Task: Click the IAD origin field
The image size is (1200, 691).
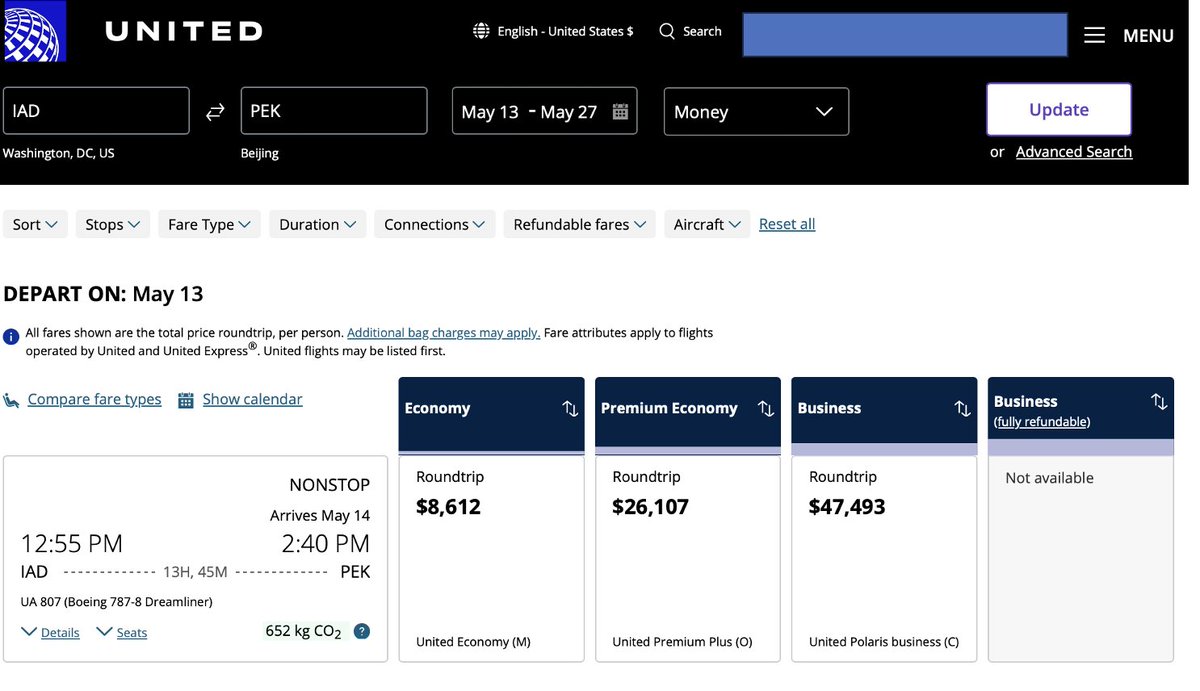Action: pos(96,111)
